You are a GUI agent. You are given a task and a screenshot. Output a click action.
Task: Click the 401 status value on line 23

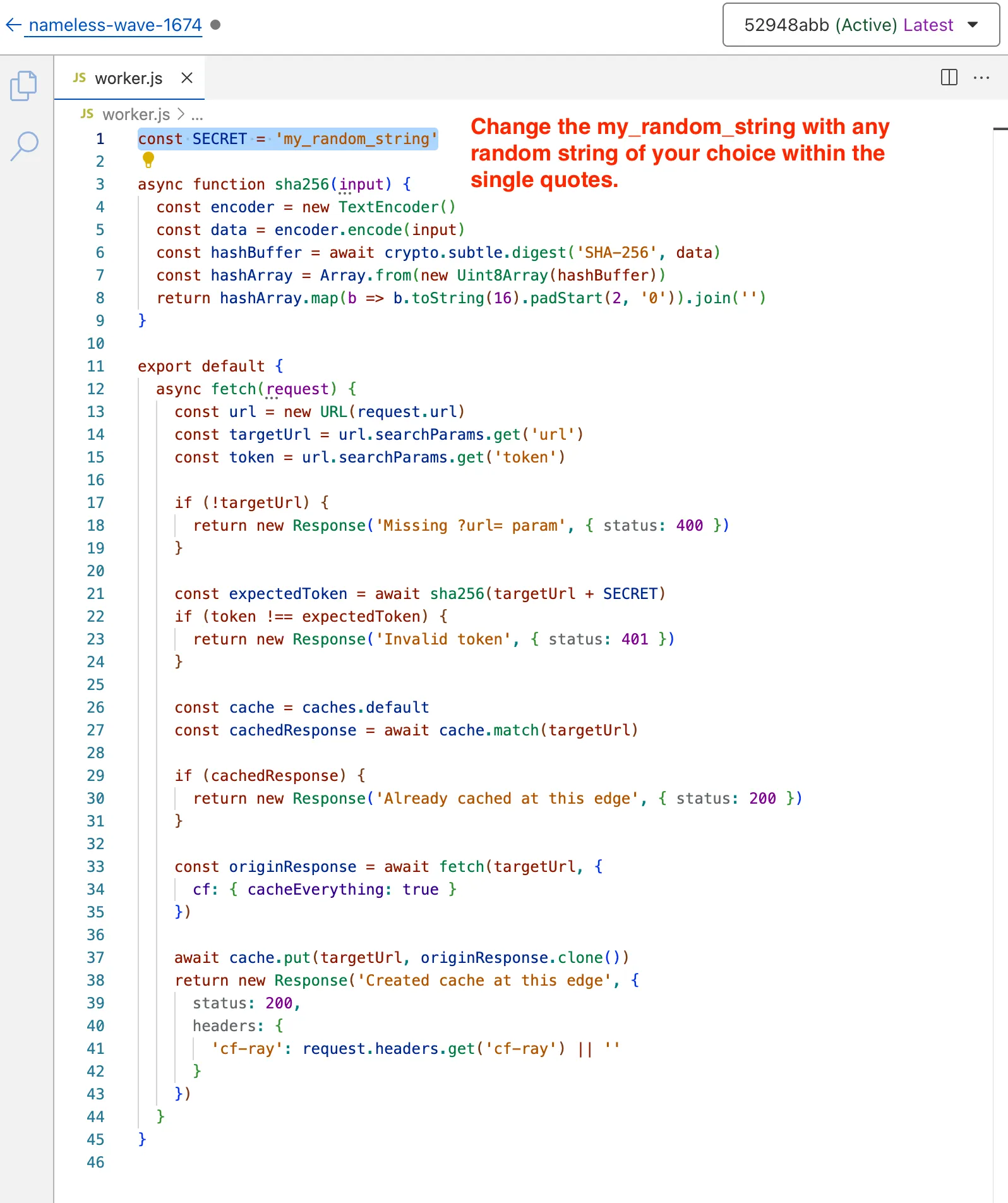[x=635, y=639]
